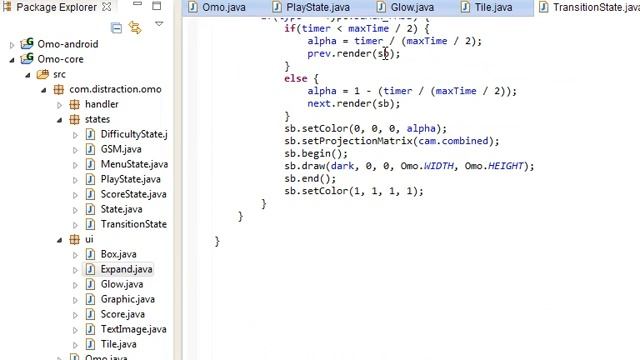Click State.java file icon
640x360 pixels.
90,209
